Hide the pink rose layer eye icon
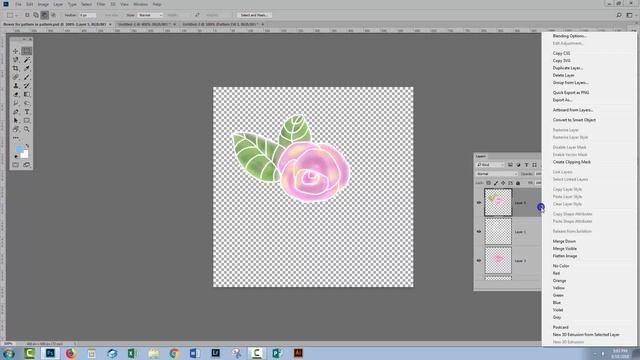Viewport: 640px width, 360px height. 479,260
